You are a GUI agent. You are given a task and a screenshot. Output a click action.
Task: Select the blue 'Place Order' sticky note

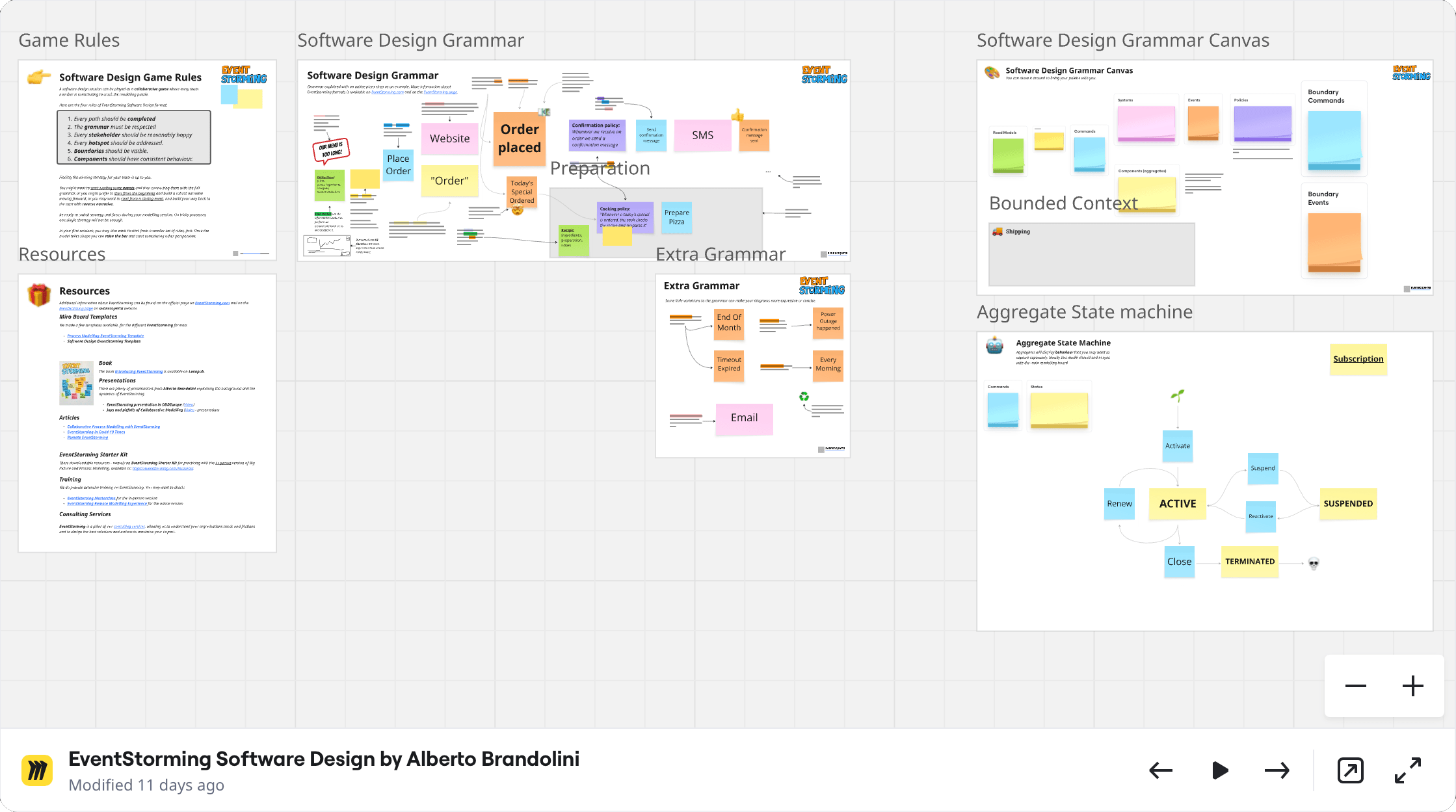[x=398, y=165]
